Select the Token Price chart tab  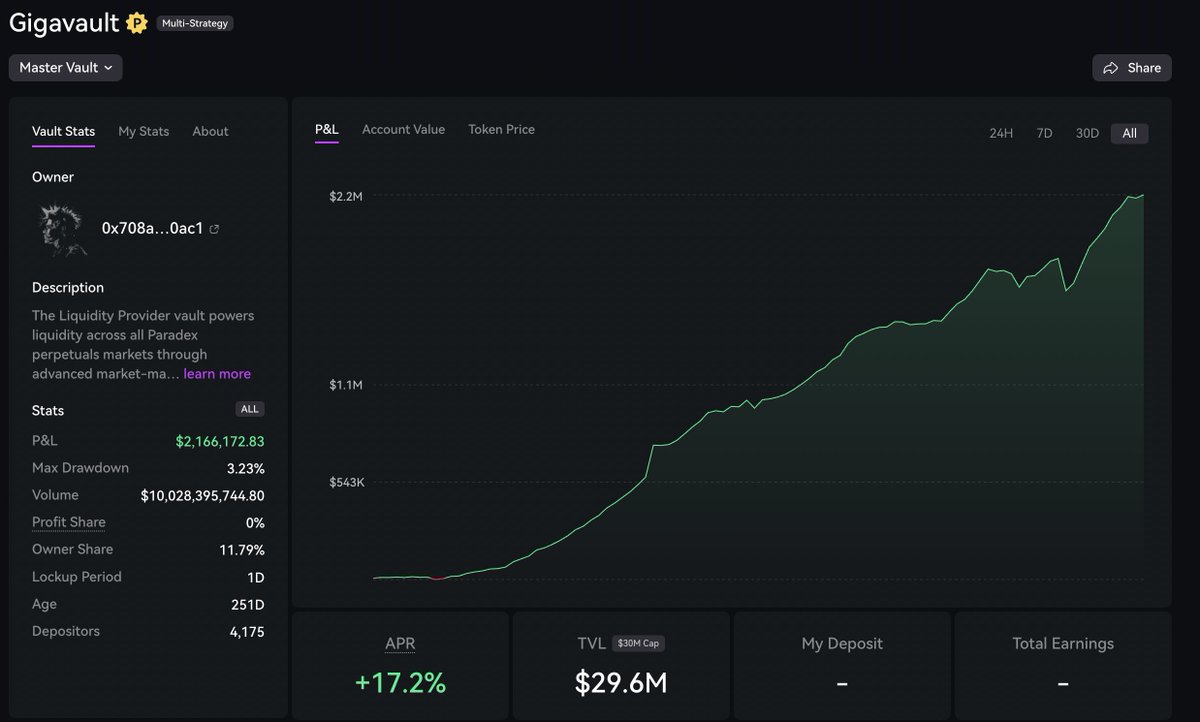[x=501, y=129]
